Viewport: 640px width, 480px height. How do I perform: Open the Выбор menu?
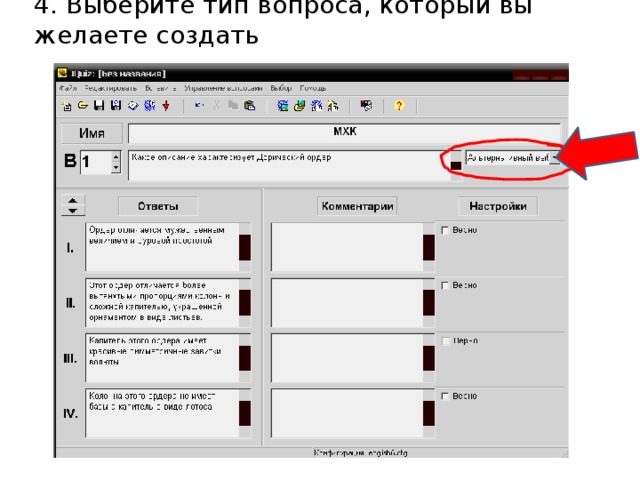281,88
